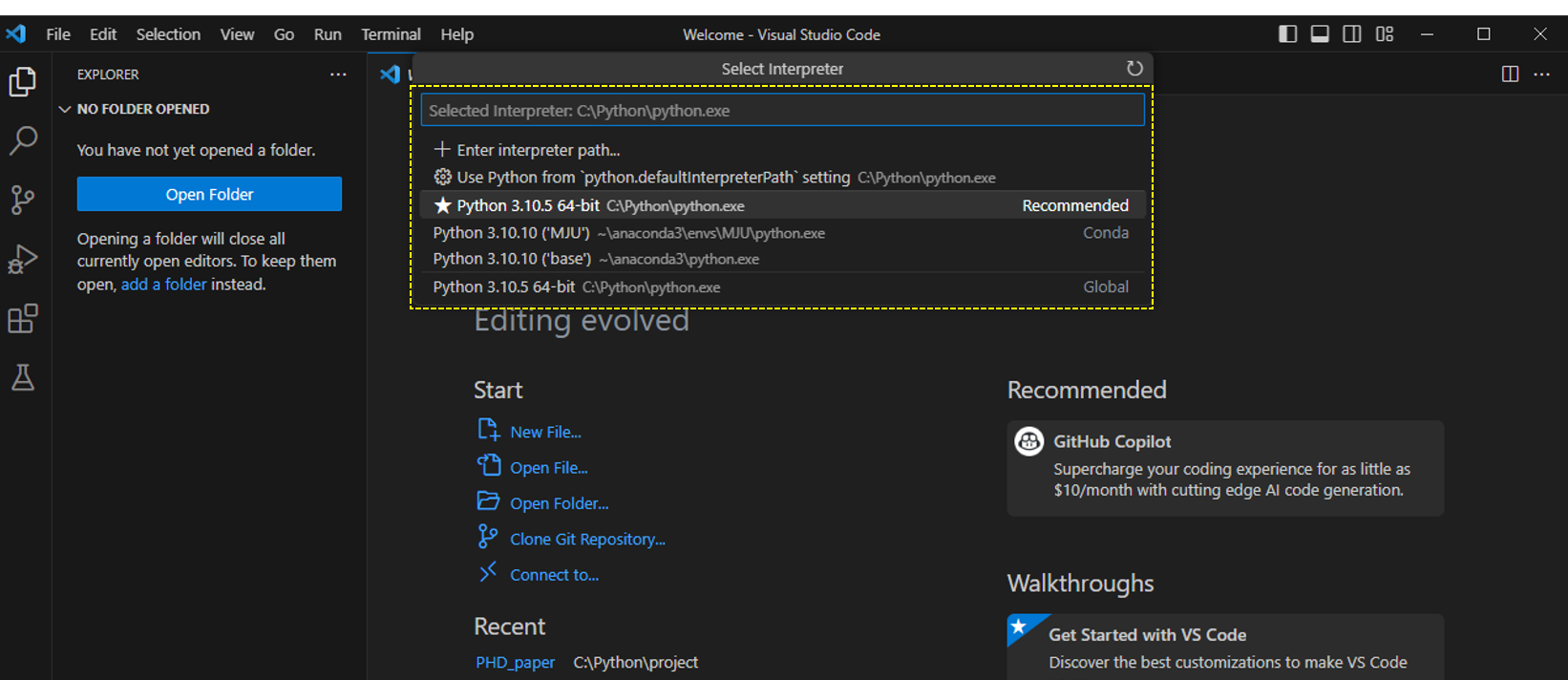Open the View menu
The image size is (1568, 680).
click(237, 34)
